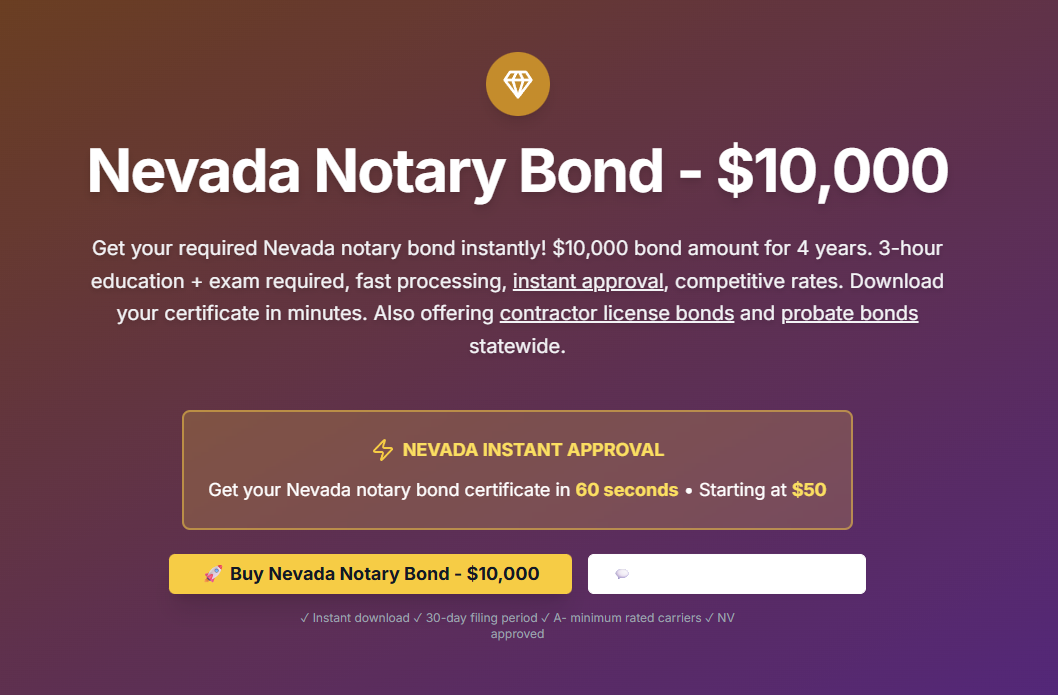The image size is (1058, 695).
Task: Click the speech bubble icon in white button
Action: (x=622, y=574)
